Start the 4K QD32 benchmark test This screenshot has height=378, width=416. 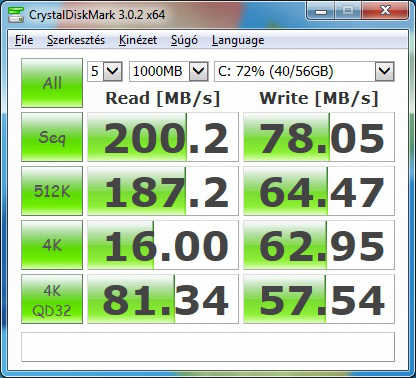pyautogui.click(x=52, y=299)
